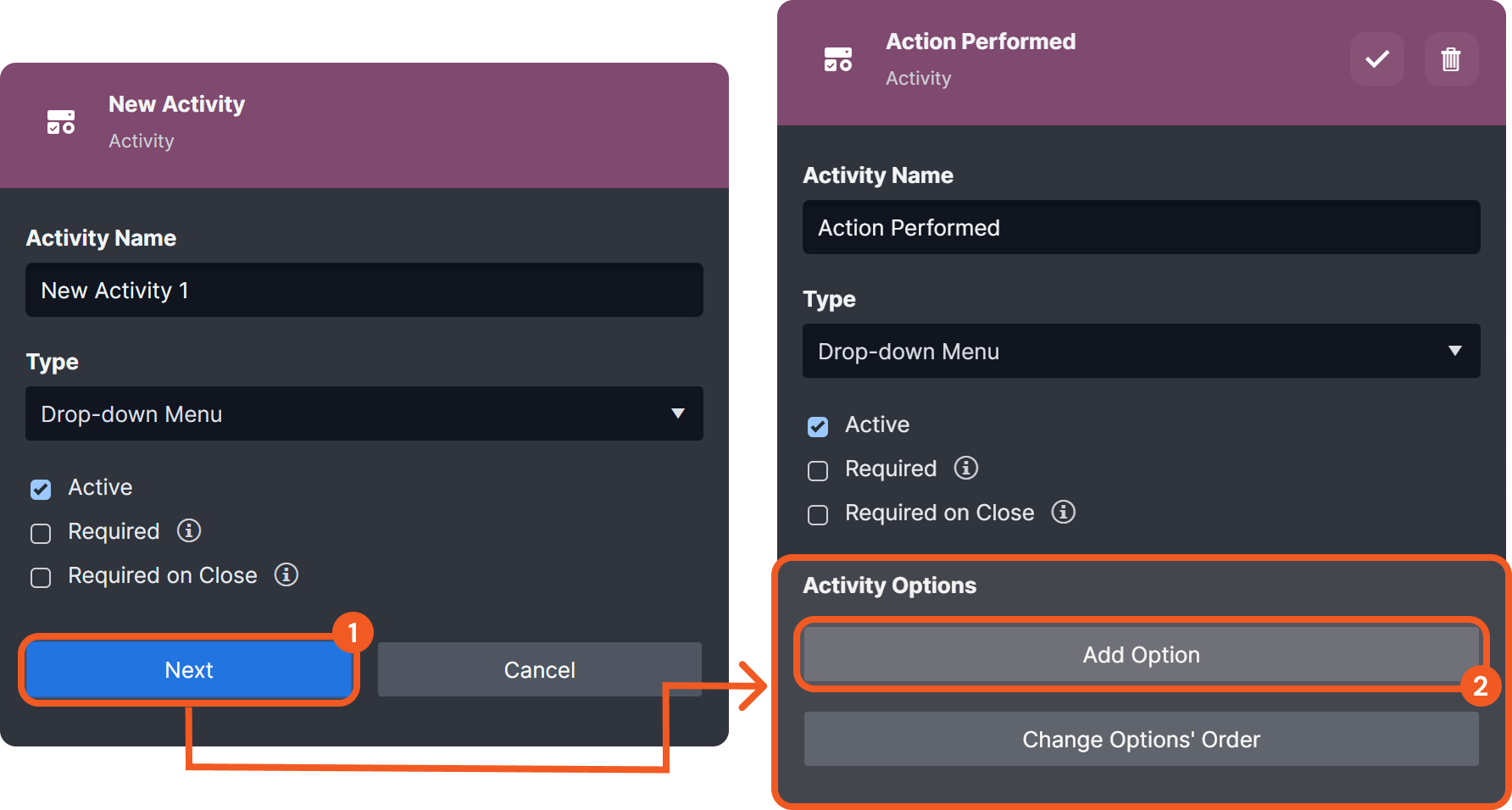The width and height of the screenshot is (1512, 810).
Task: Click the trash delete icon in Action Performed header
Action: pyautogui.click(x=1451, y=59)
